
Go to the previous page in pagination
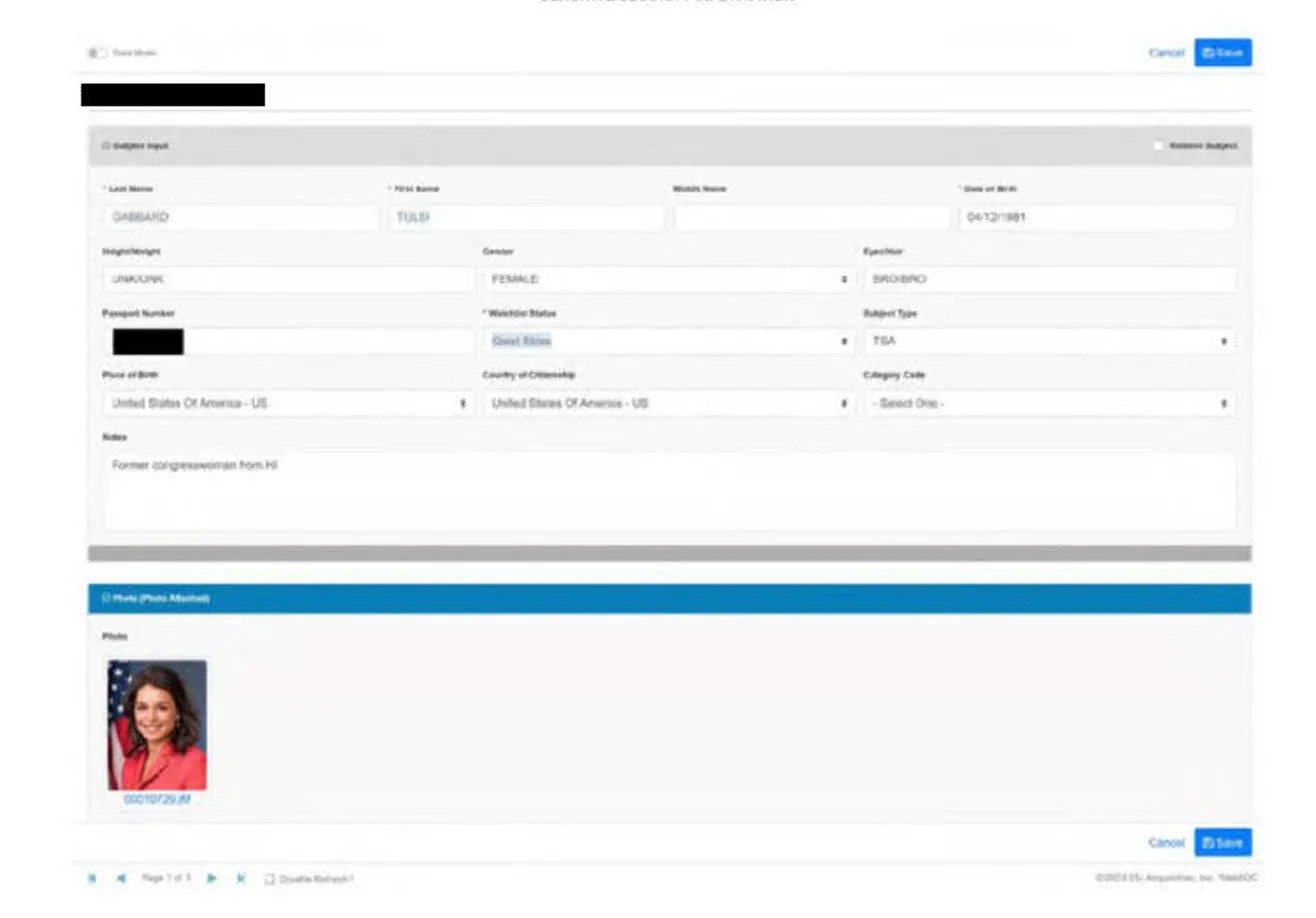pyautogui.click(x=121, y=878)
